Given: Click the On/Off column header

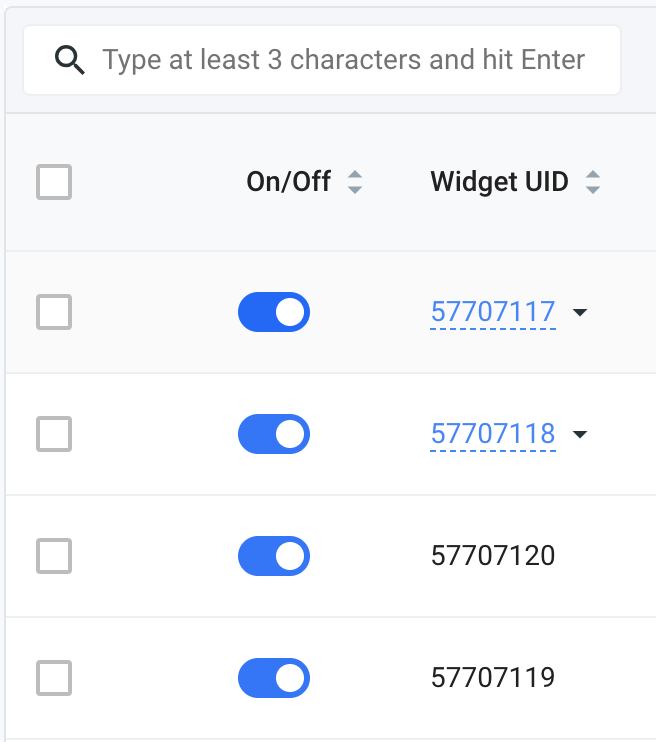Looking at the screenshot, I should (x=289, y=182).
